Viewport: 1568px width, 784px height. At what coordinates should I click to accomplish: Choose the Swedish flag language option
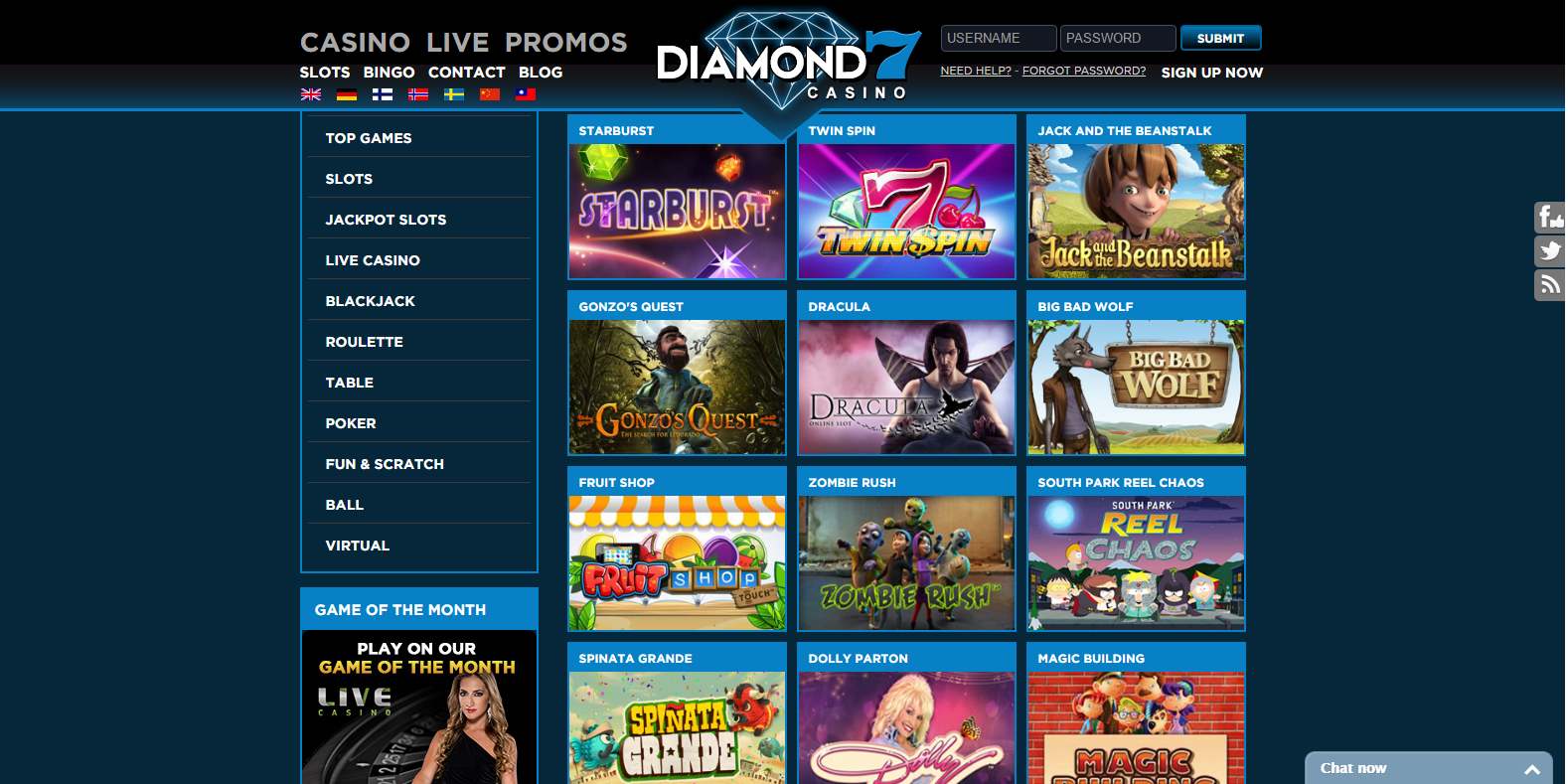pos(454,94)
